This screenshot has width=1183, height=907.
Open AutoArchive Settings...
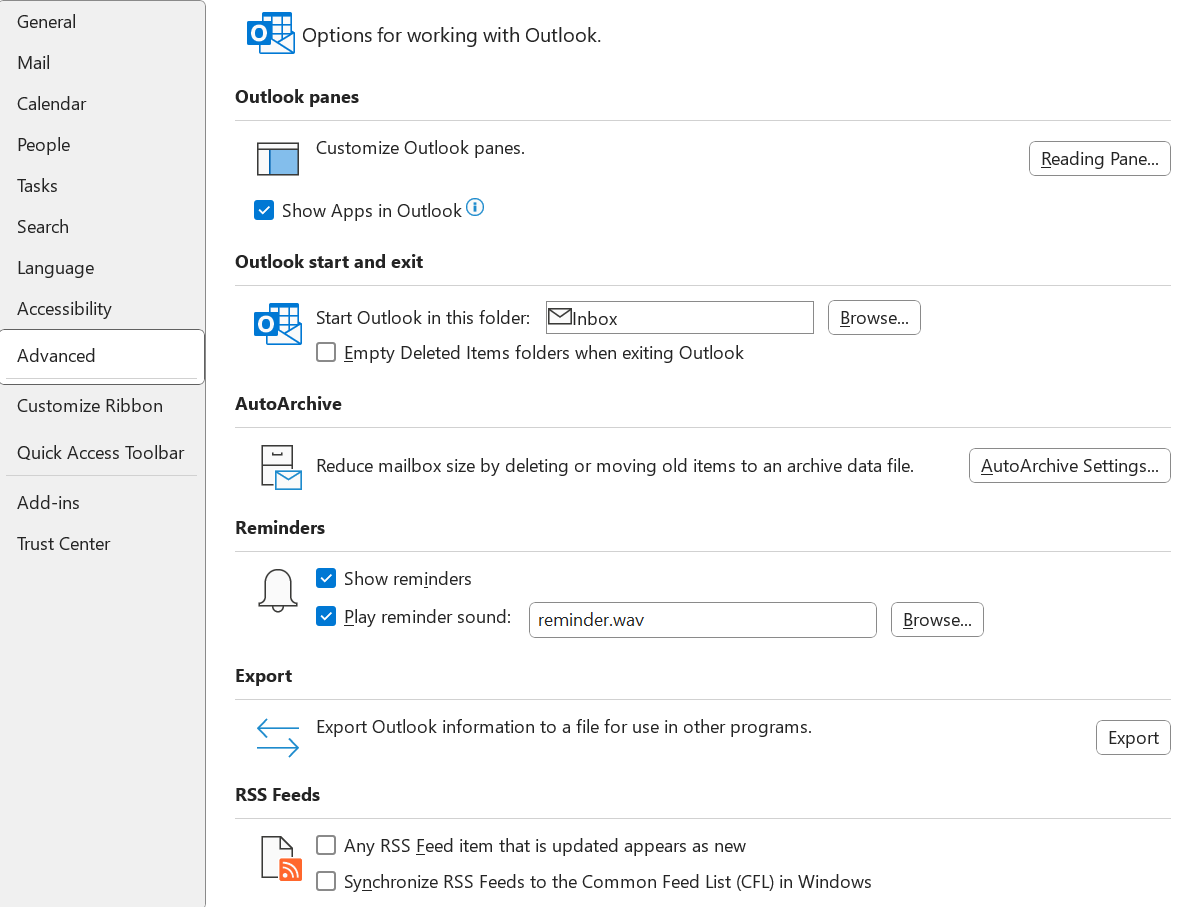[1069, 466]
